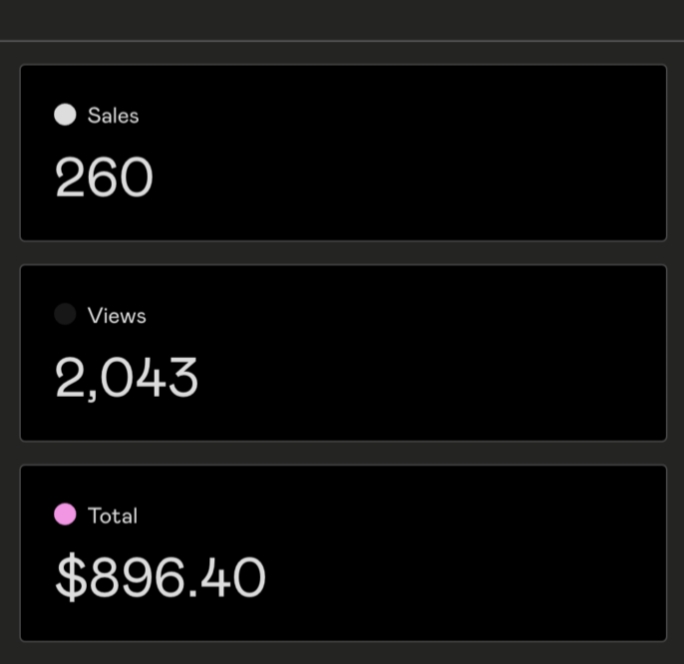Click the divider line under the header
684x664 pixels.
[342, 41]
